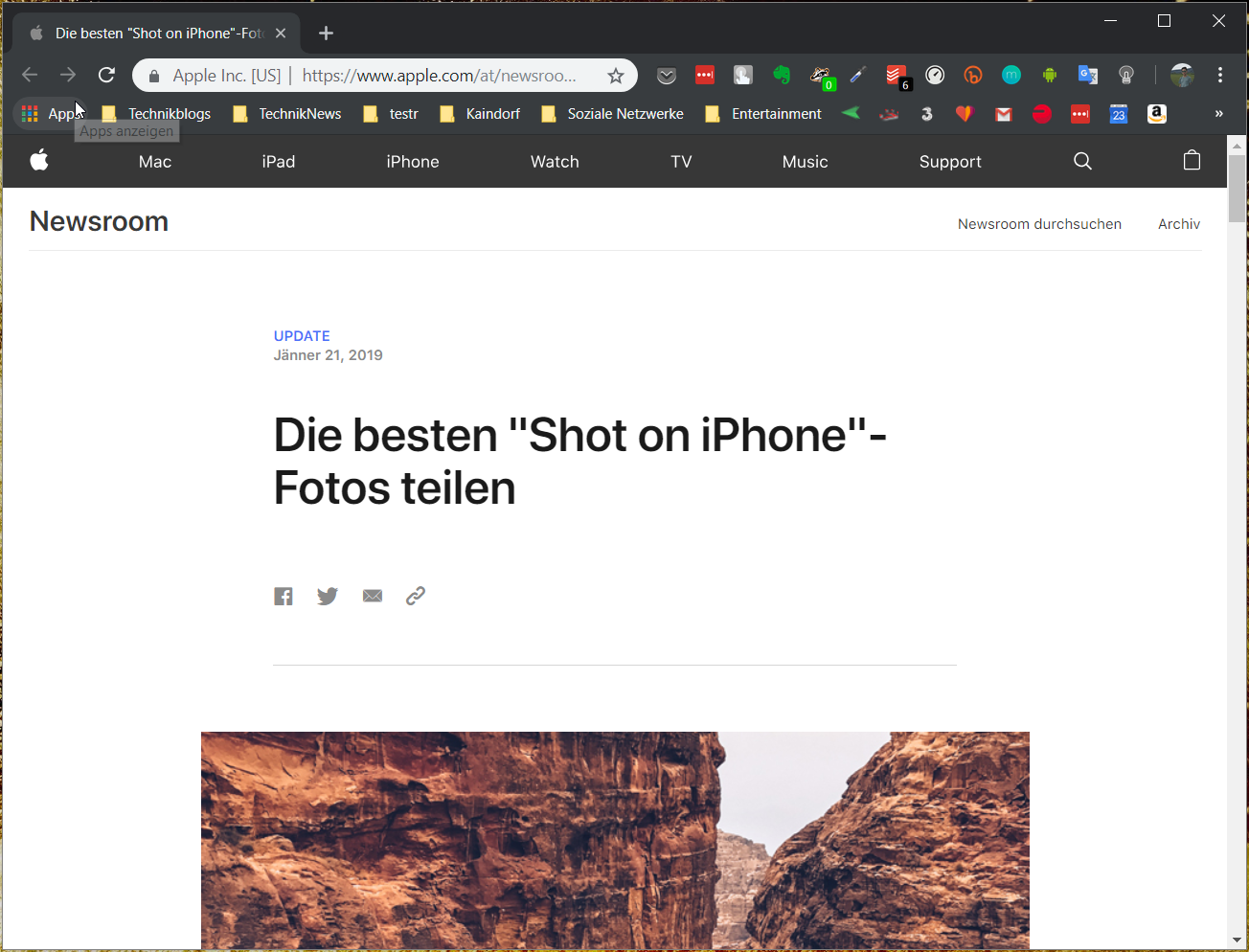Open the LastPass bookmark in bookmarks bar
This screenshot has height=952, width=1249.
tap(1080, 114)
